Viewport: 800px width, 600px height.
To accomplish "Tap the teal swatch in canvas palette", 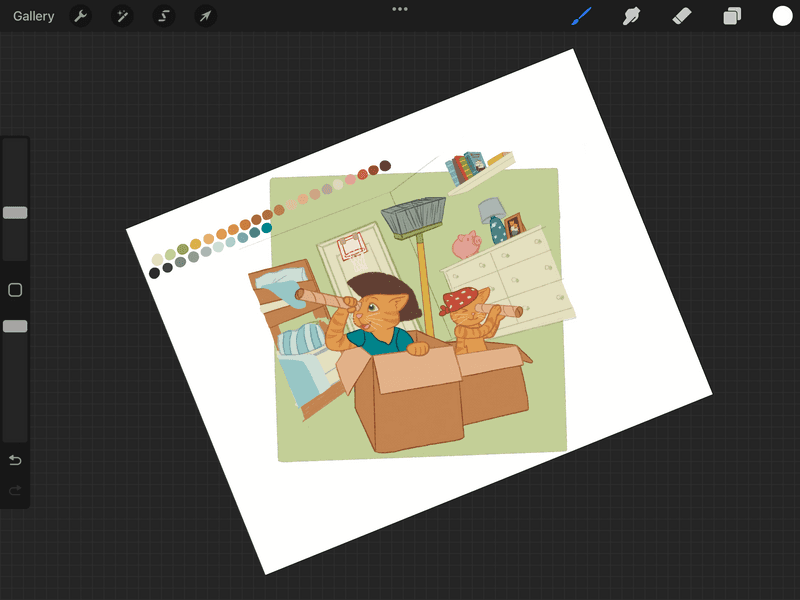I will coord(267,228).
